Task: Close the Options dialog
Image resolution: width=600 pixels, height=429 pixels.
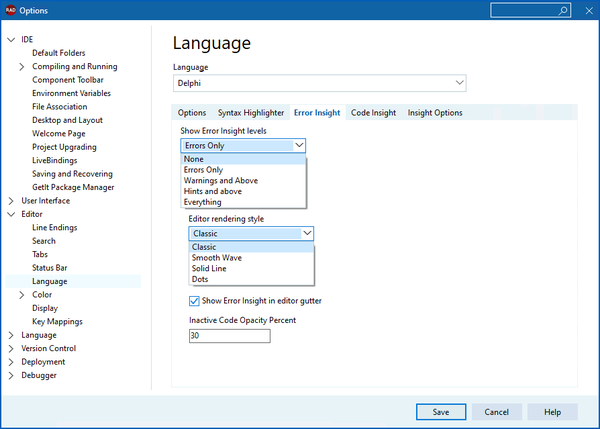Action: pyautogui.click(x=589, y=11)
